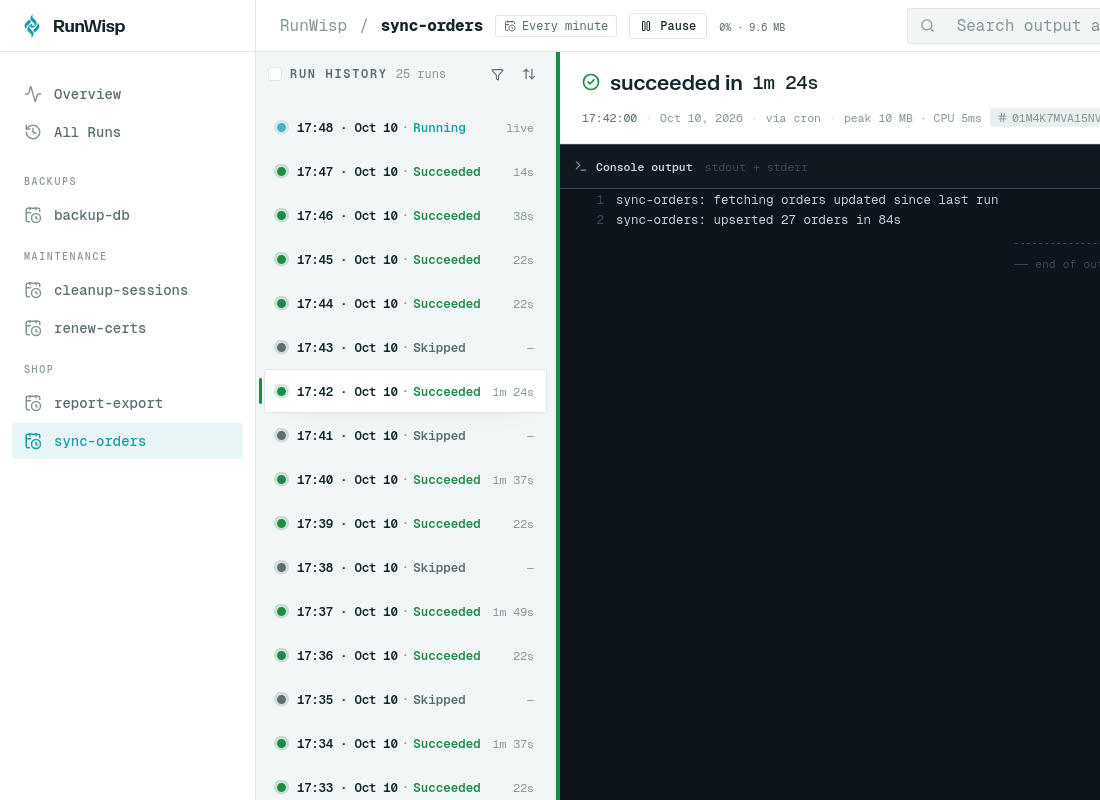Click the renew-certs calendar-clock icon
This screenshot has width=1100, height=800.
[33, 328]
